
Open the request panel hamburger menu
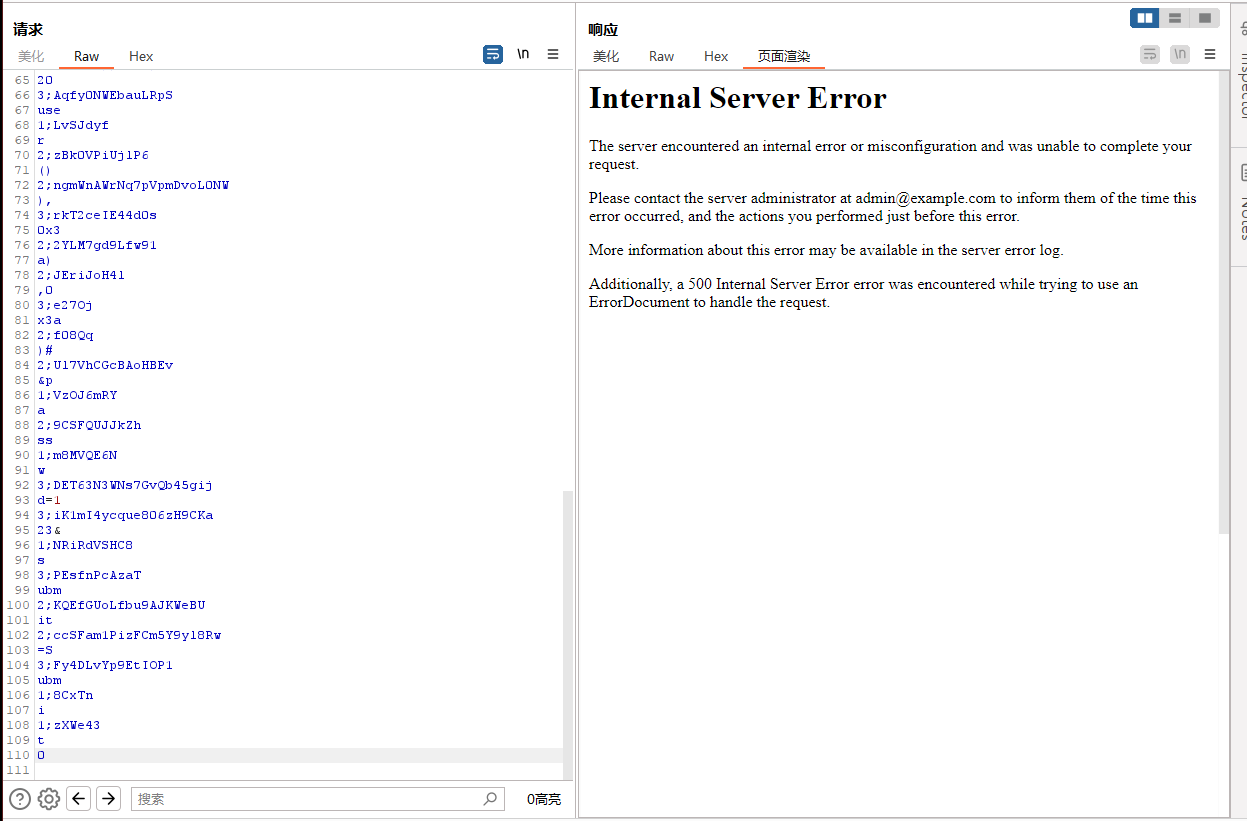pos(553,55)
